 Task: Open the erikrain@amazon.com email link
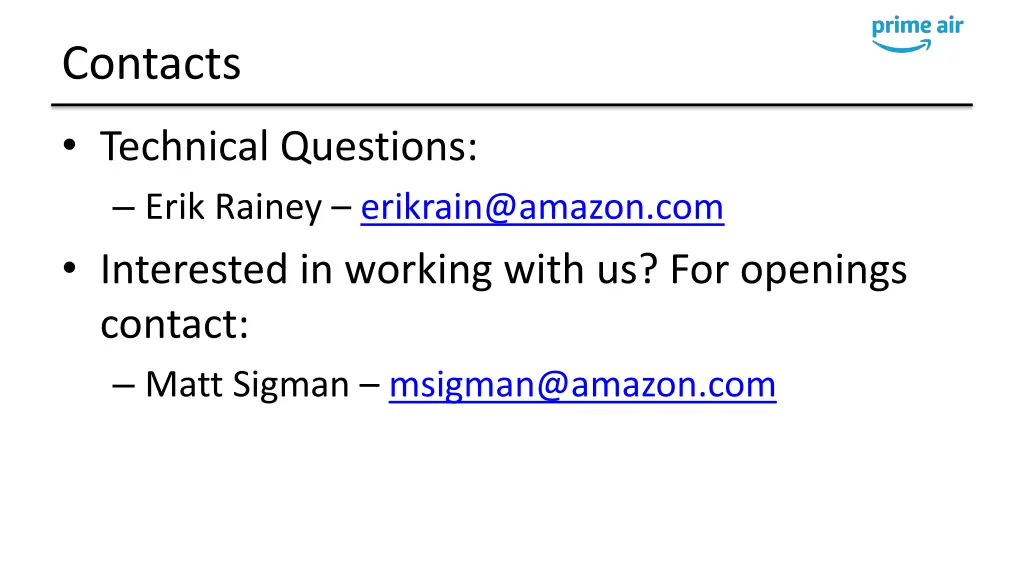coord(542,208)
